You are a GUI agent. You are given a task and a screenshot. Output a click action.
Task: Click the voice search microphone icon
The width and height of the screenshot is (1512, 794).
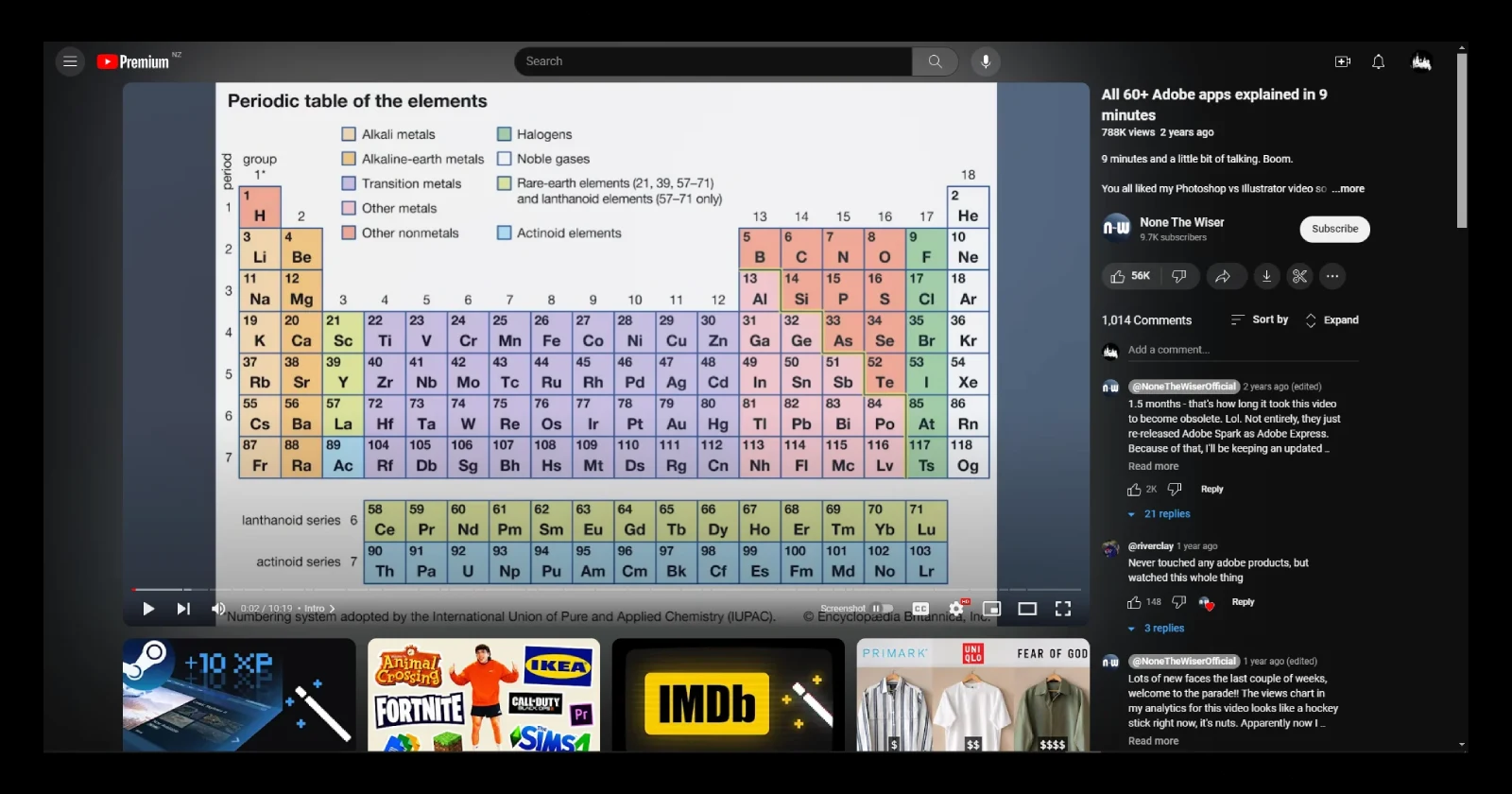point(985,61)
